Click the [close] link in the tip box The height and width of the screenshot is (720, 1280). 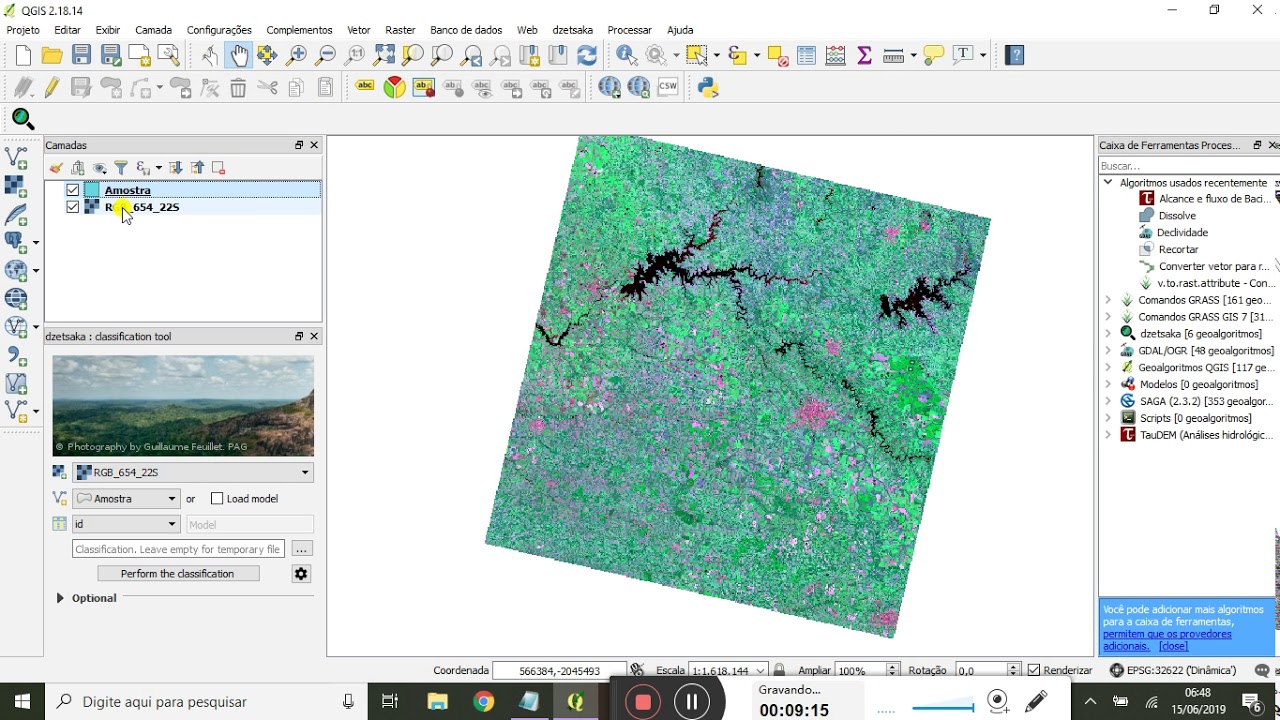1173,646
